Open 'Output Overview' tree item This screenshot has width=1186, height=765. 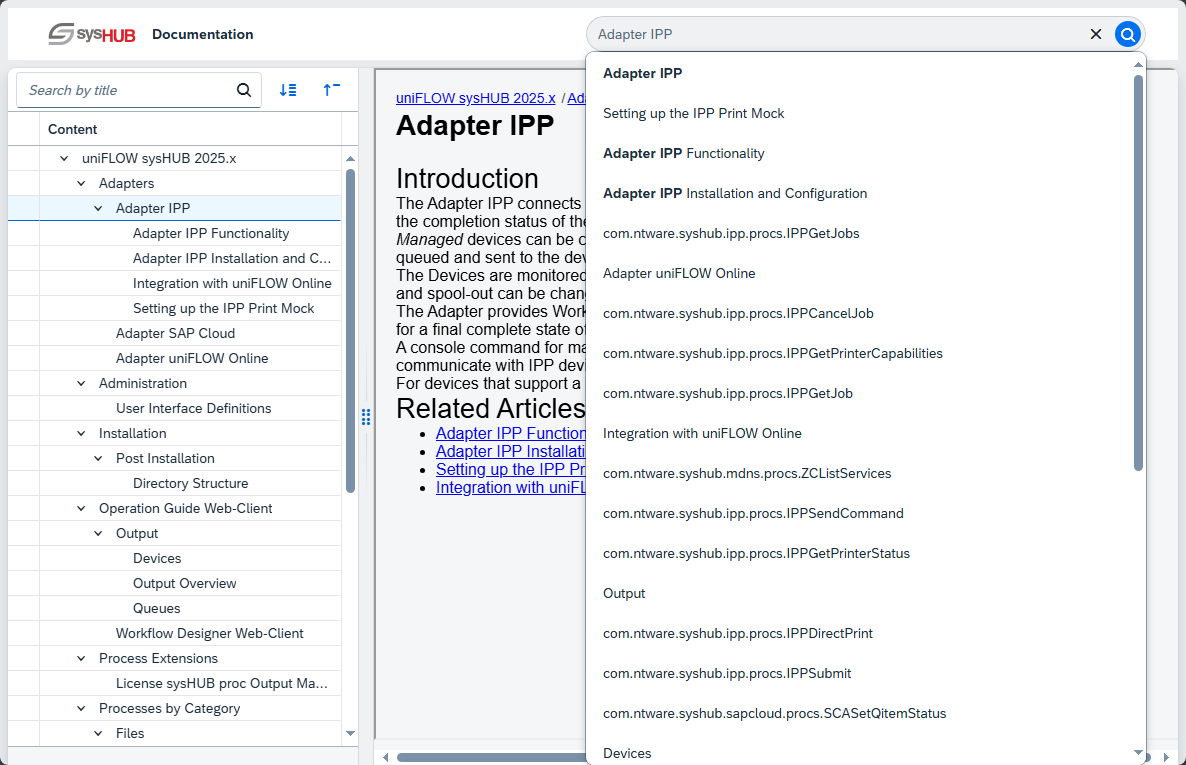184,583
